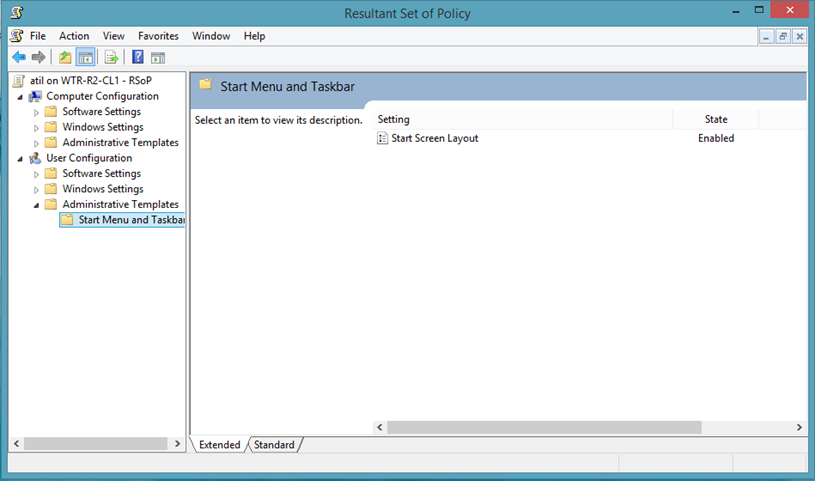This screenshot has width=815, height=481.
Task: Open Help via the question mark icon
Action: pos(138,57)
